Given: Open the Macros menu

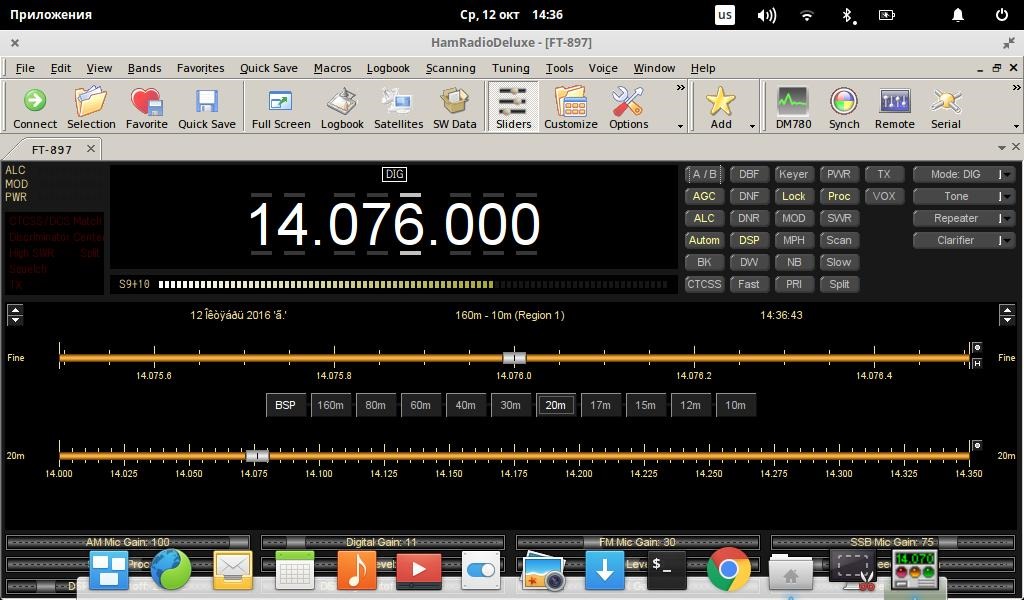Looking at the screenshot, I should click(x=332, y=68).
